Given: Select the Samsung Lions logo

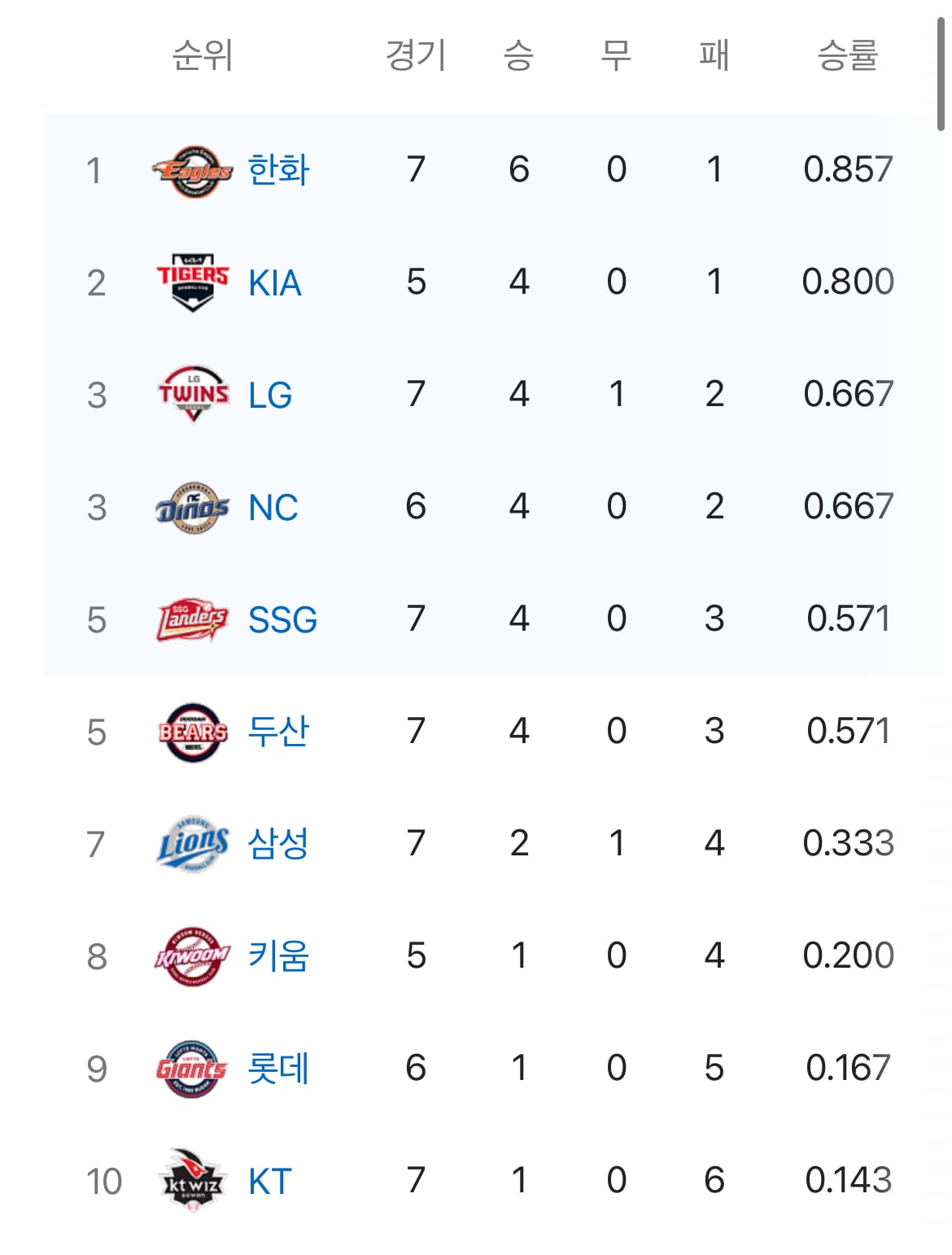Looking at the screenshot, I should [x=193, y=844].
